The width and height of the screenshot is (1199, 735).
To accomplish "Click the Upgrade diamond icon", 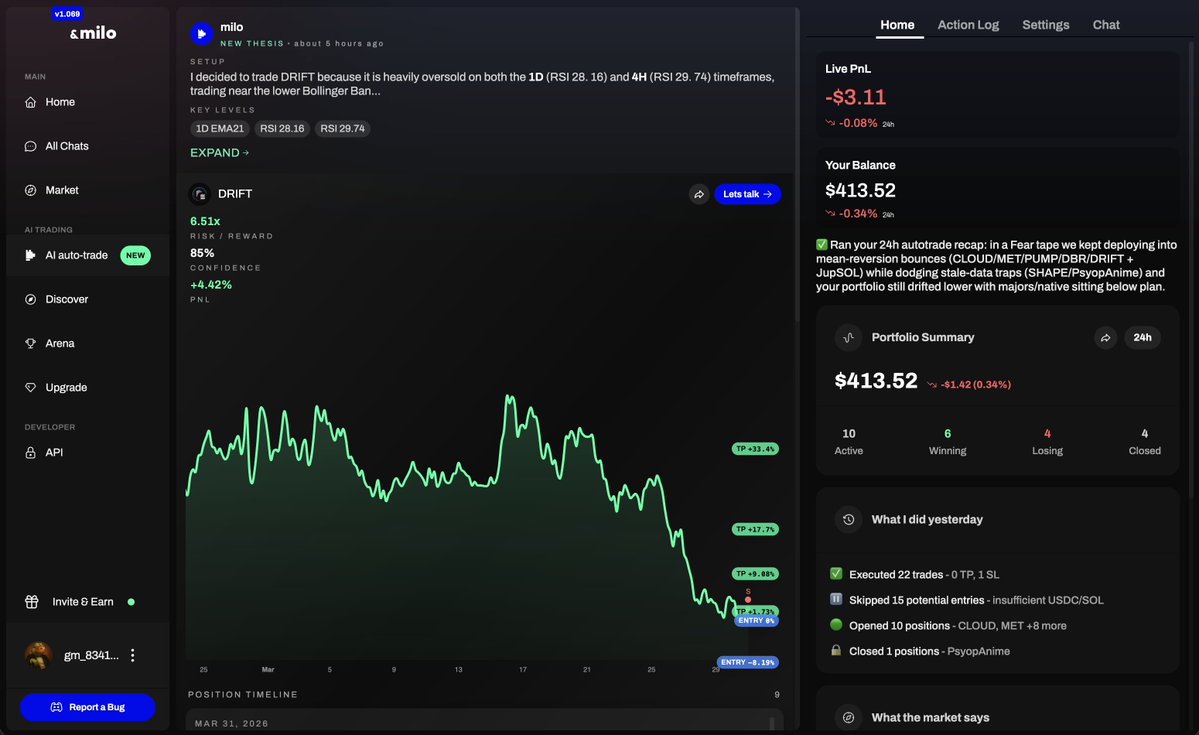I will coord(31,388).
